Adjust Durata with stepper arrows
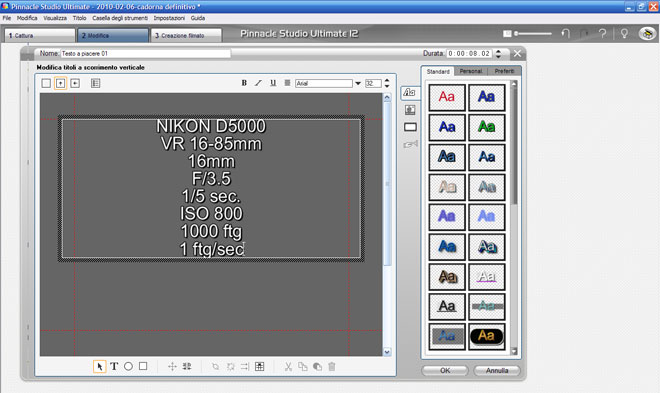Image resolution: width=660 pixels, height=393 pixels. click(x=498, y=53)
